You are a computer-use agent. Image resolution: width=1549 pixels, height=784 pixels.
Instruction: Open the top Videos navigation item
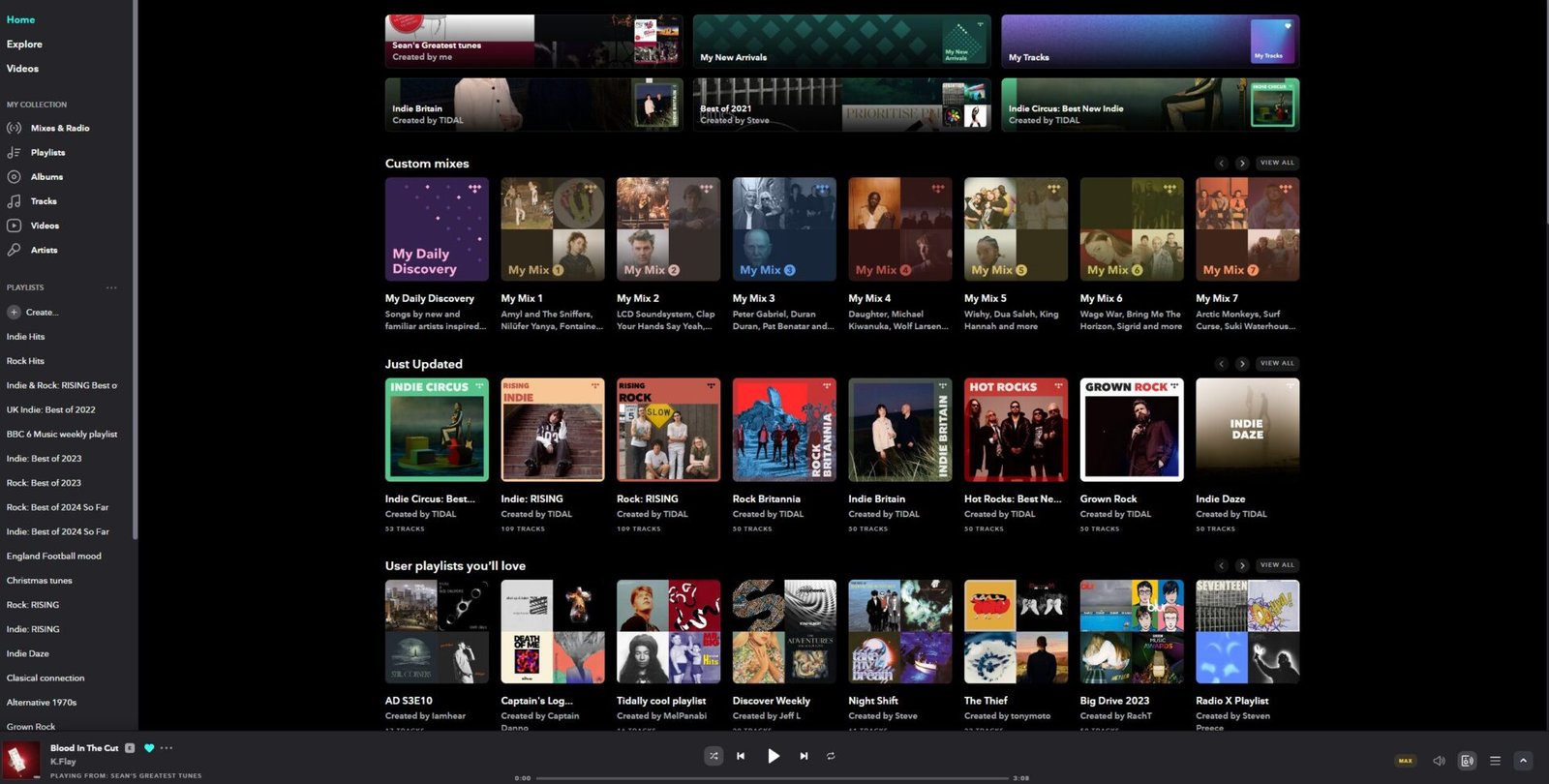coord(22,69)
